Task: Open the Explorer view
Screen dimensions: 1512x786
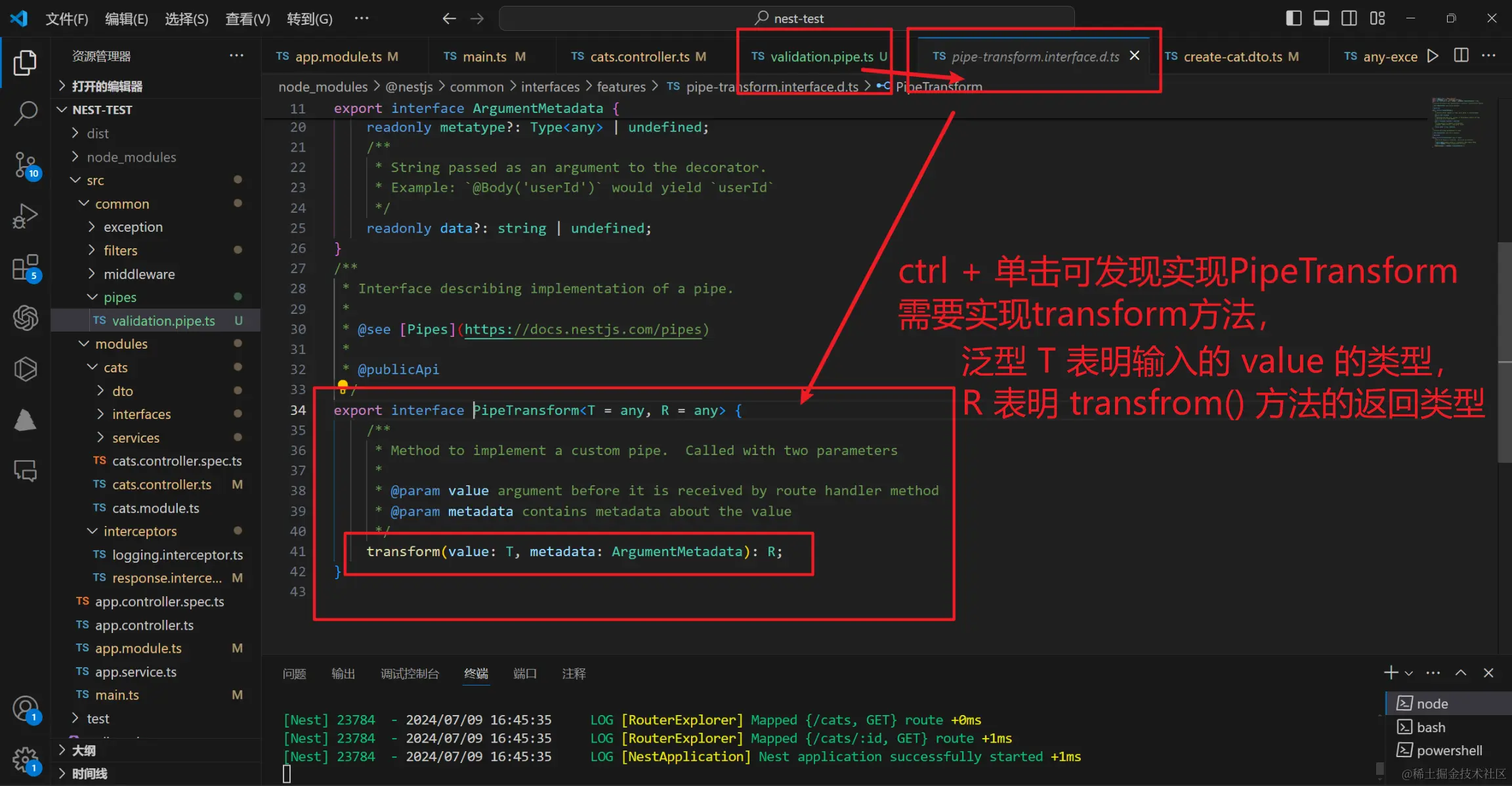Action: pos(26,62)
